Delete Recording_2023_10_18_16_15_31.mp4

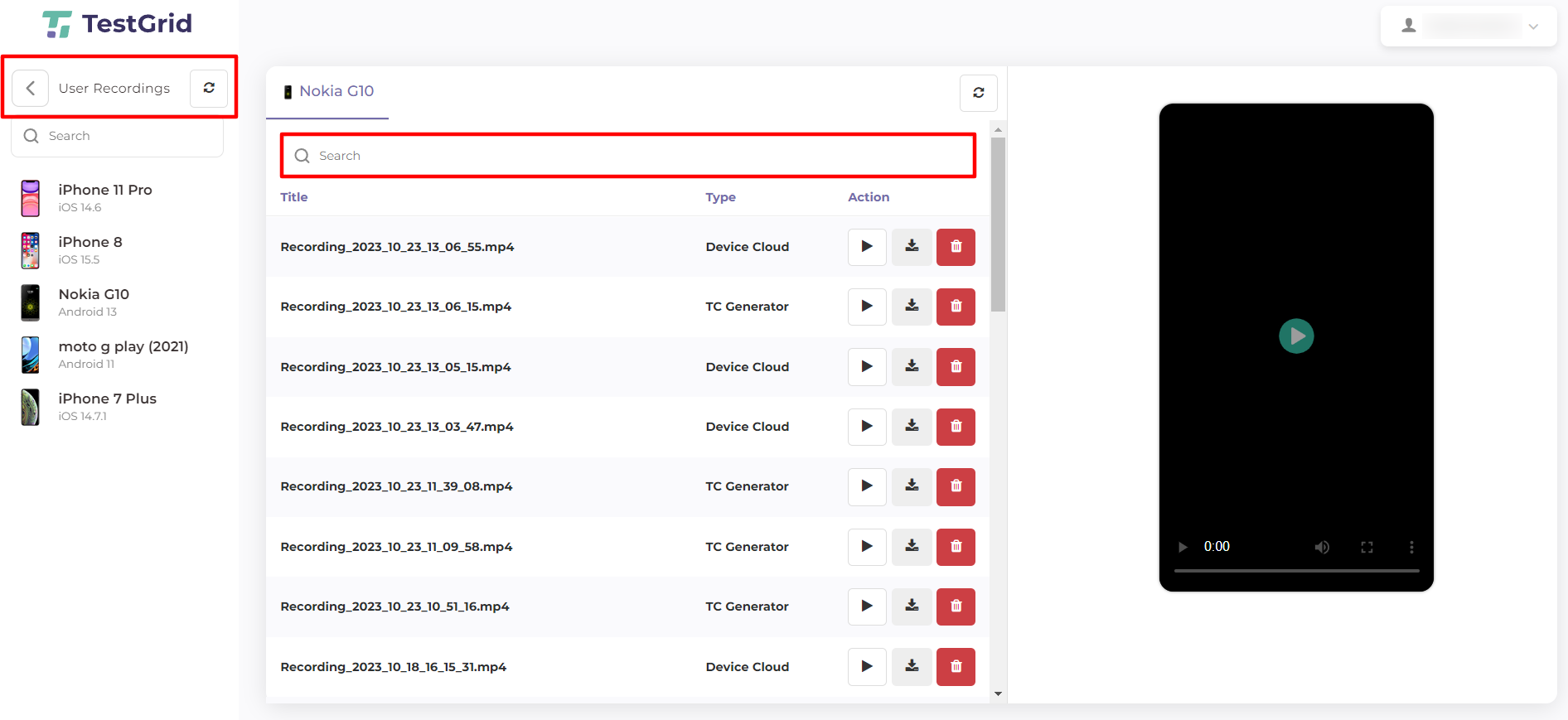[x=956, y=667]
